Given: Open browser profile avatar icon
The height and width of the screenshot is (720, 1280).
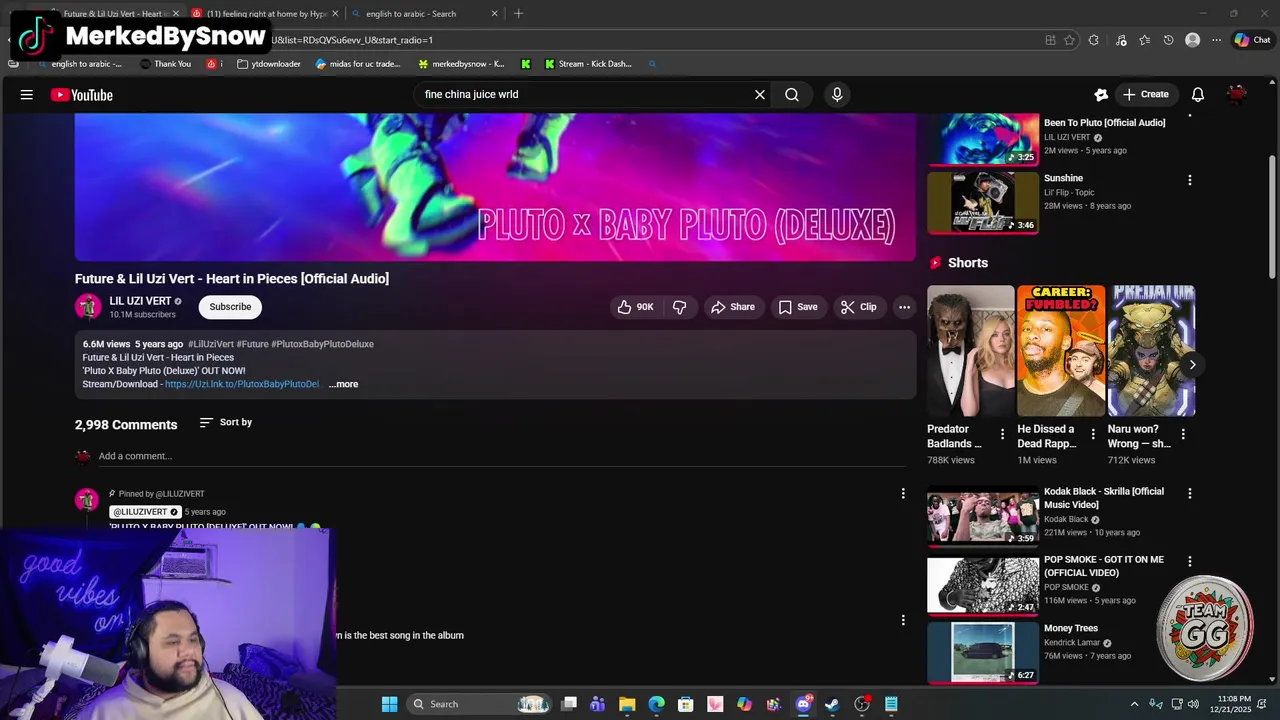Looking at the screenshot, I should 1192,40.
